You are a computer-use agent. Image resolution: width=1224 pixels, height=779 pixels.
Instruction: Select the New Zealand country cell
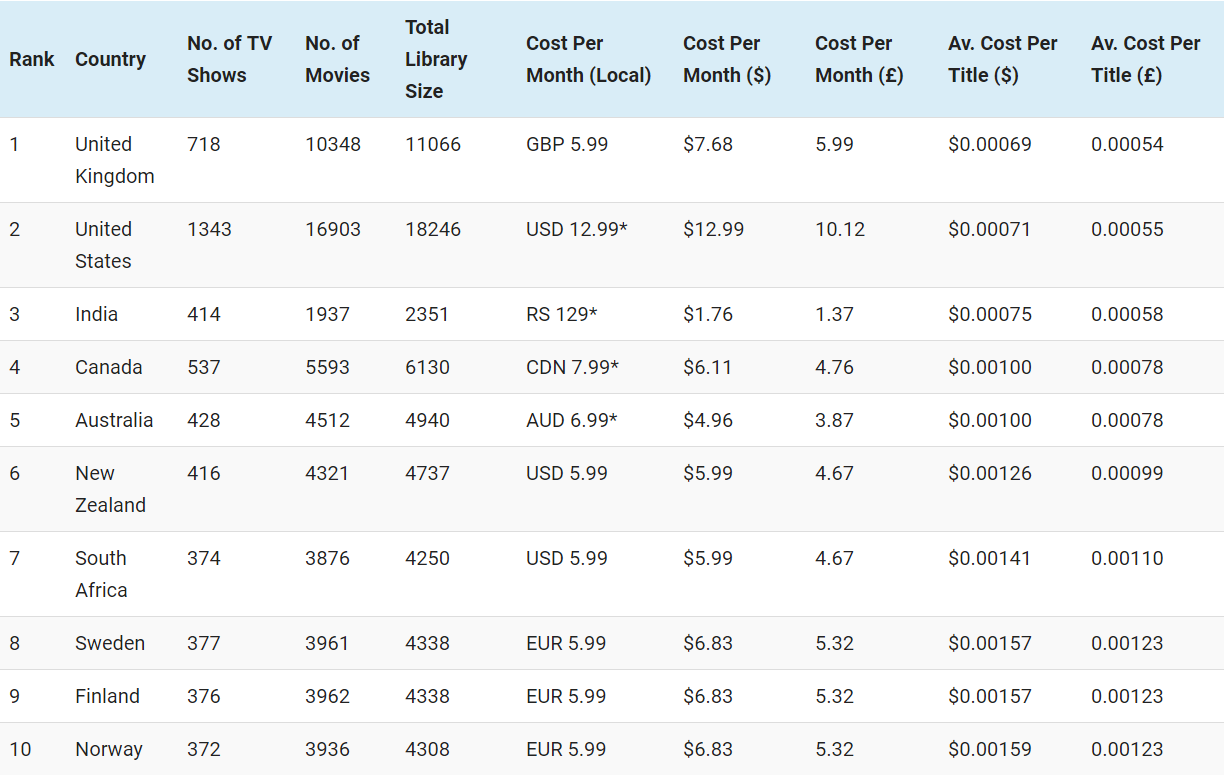tap(110, 489)
